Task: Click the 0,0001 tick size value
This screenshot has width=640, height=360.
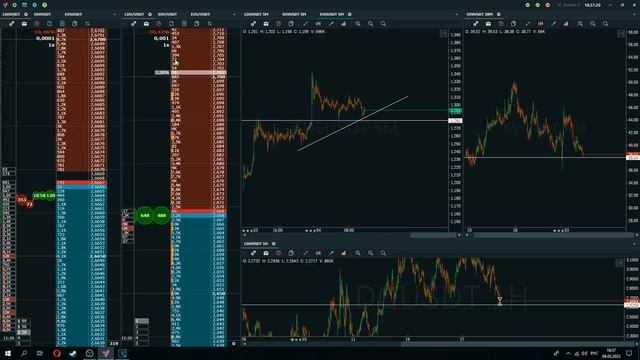Action: 45,38
